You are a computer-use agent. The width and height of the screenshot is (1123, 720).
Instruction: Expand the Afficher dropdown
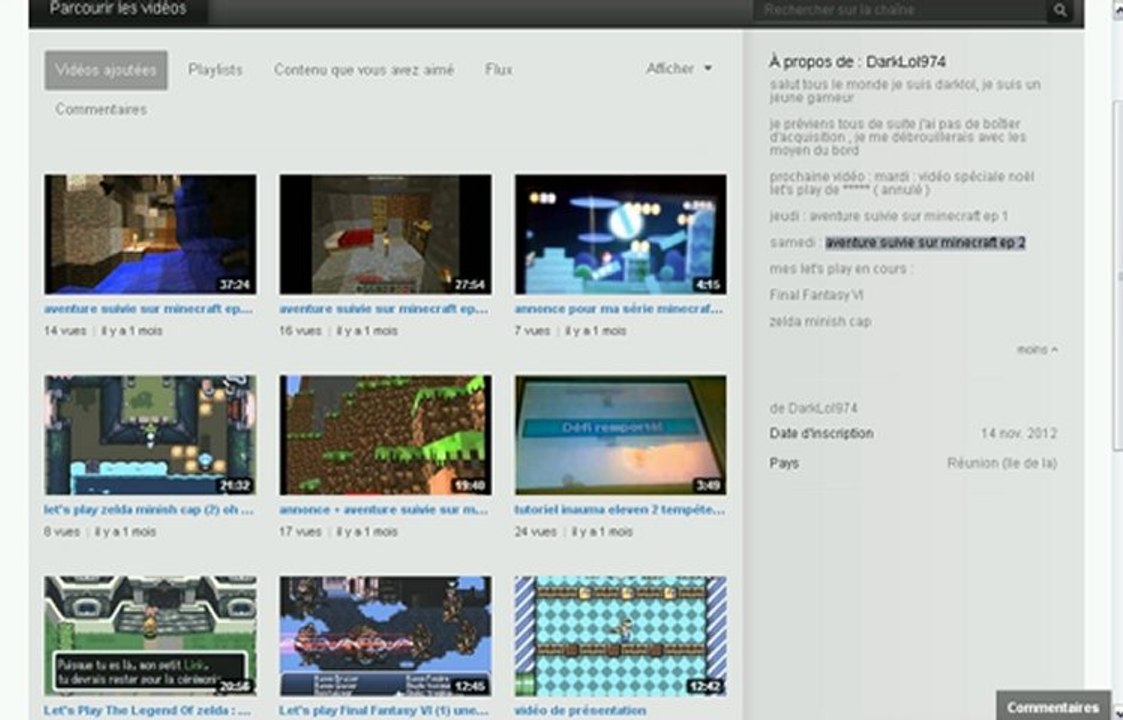[679, 69]
